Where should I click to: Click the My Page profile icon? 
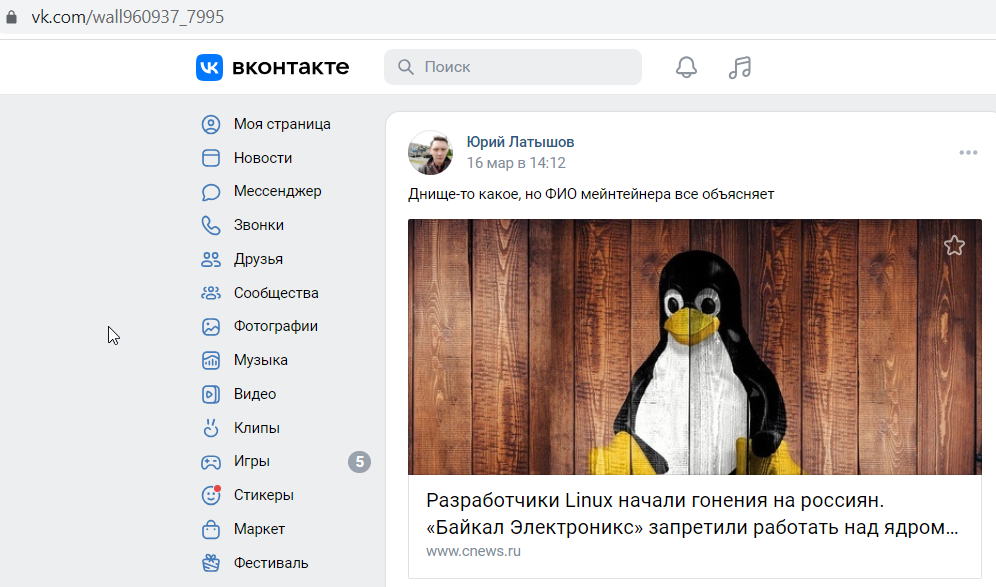click(x=211, y=125)
